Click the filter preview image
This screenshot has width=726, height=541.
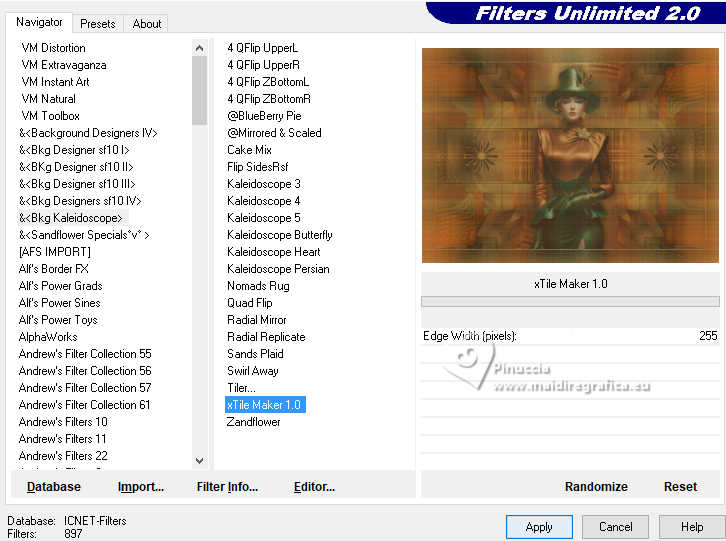pyautogui.click(x=570, y=155)
